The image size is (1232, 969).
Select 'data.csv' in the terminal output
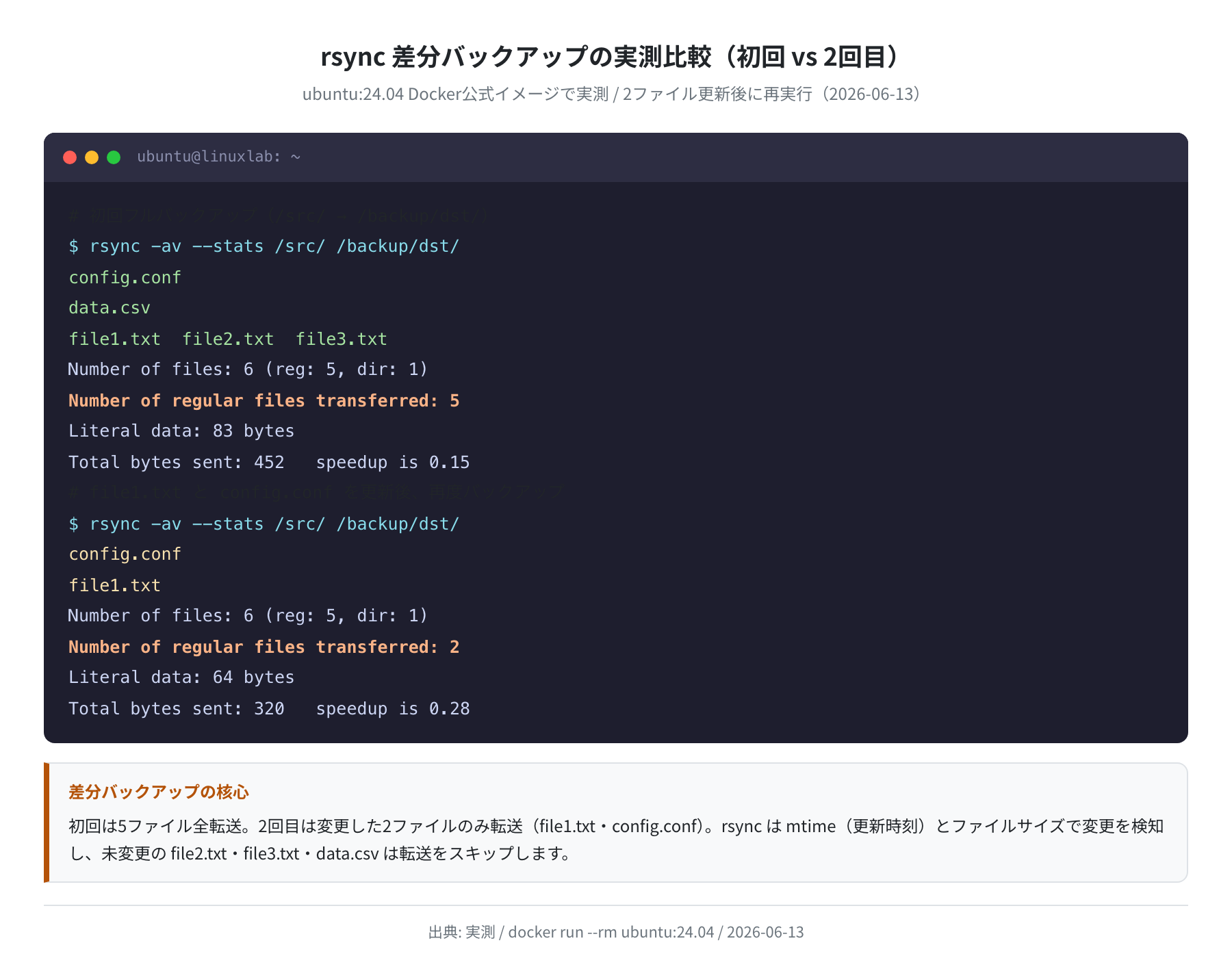pos(110,308)
